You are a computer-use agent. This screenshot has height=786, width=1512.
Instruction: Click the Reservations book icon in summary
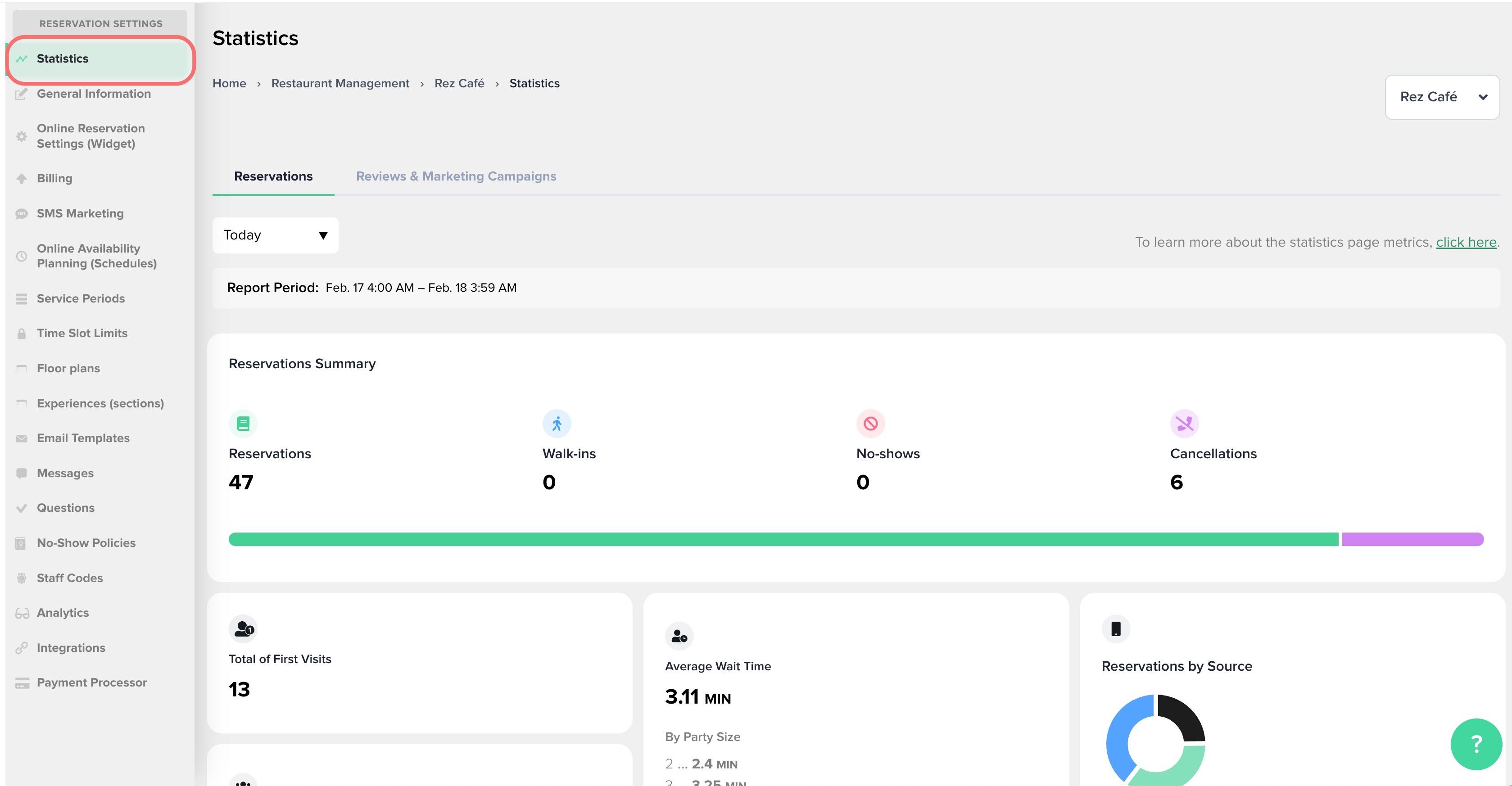pos(243,423)
